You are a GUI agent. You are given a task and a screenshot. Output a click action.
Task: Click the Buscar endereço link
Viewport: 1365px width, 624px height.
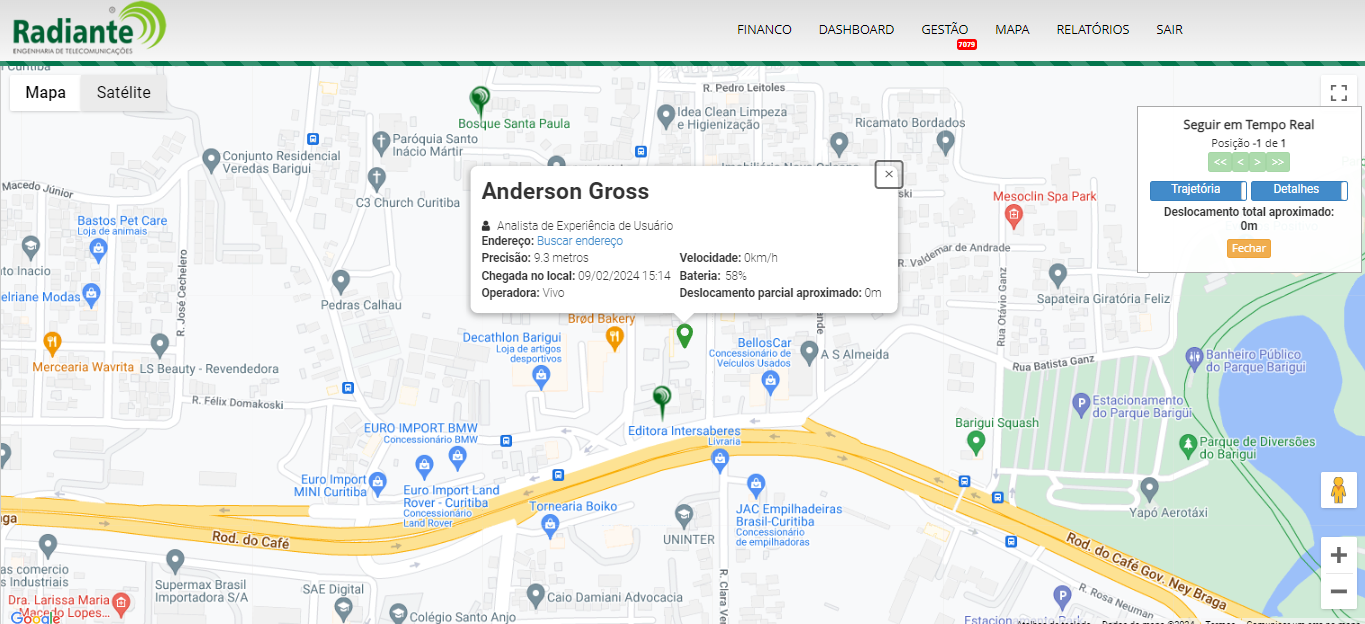coord(579,241)
